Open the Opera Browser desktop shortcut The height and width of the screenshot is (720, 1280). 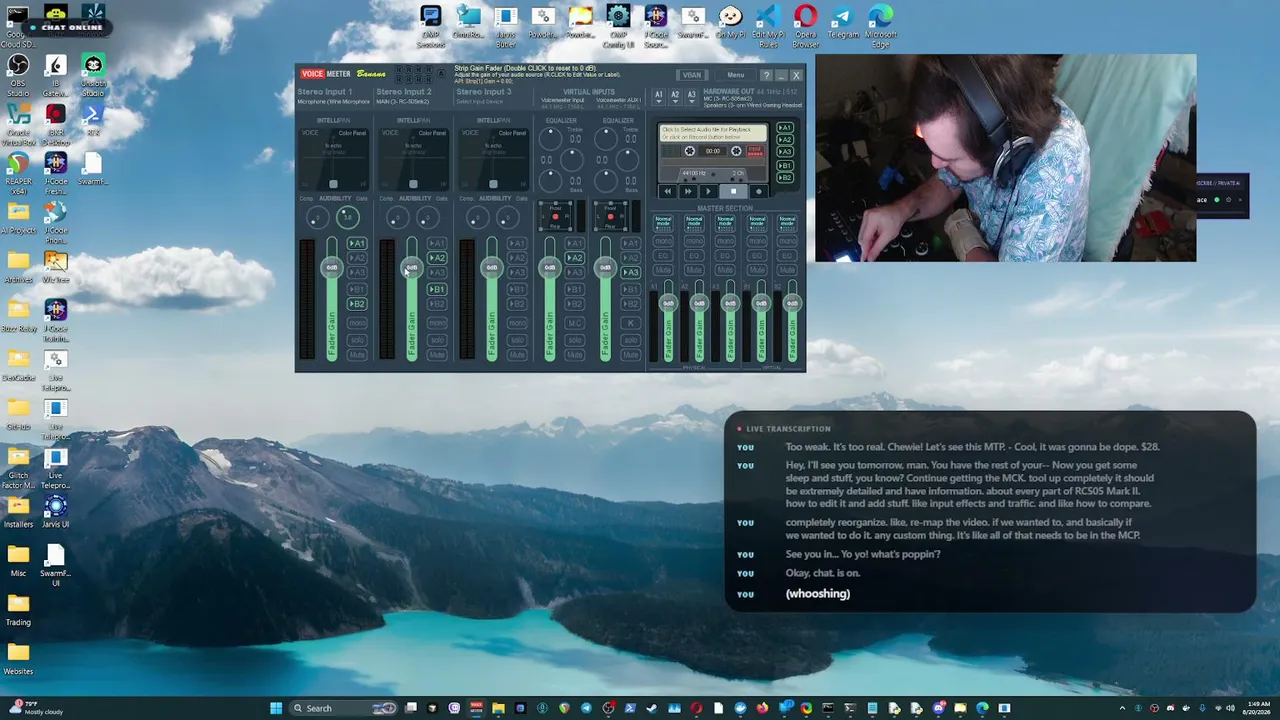(x=805, y=25)
